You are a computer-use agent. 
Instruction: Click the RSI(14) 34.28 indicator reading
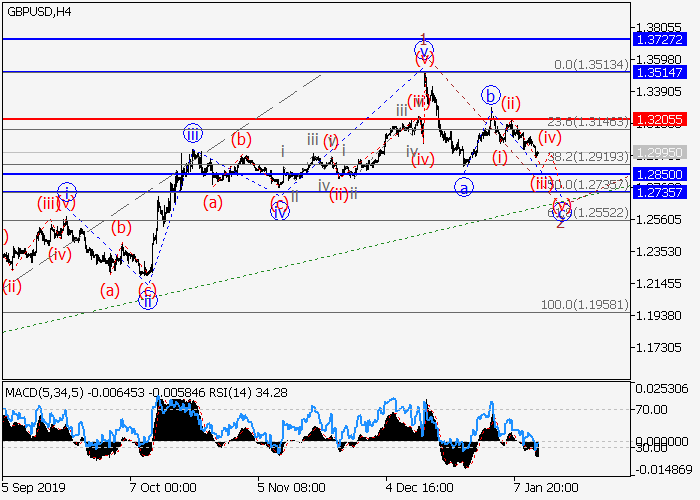[248, 393]
